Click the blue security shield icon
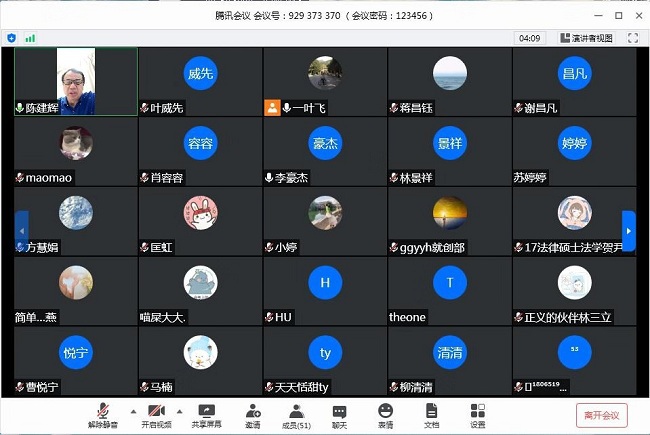The image size is (650, 435). [12, 37]
